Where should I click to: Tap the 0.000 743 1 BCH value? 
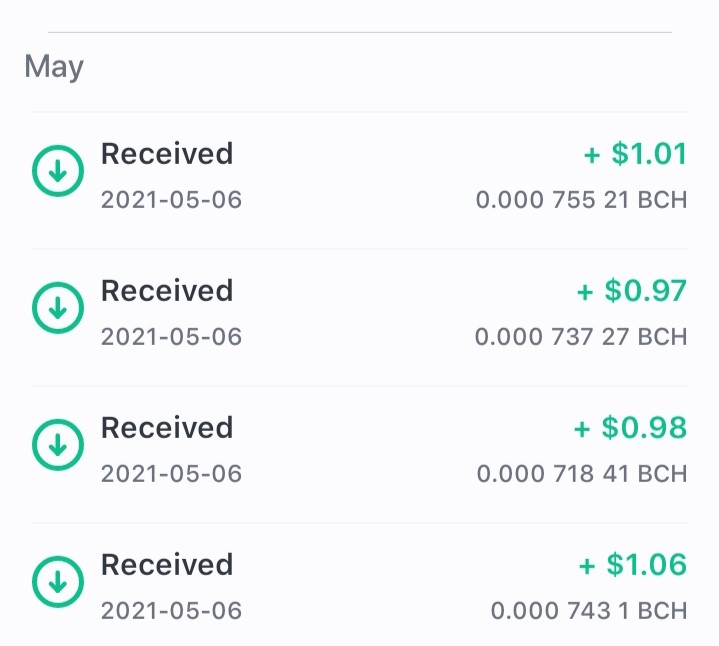[589, 611]
